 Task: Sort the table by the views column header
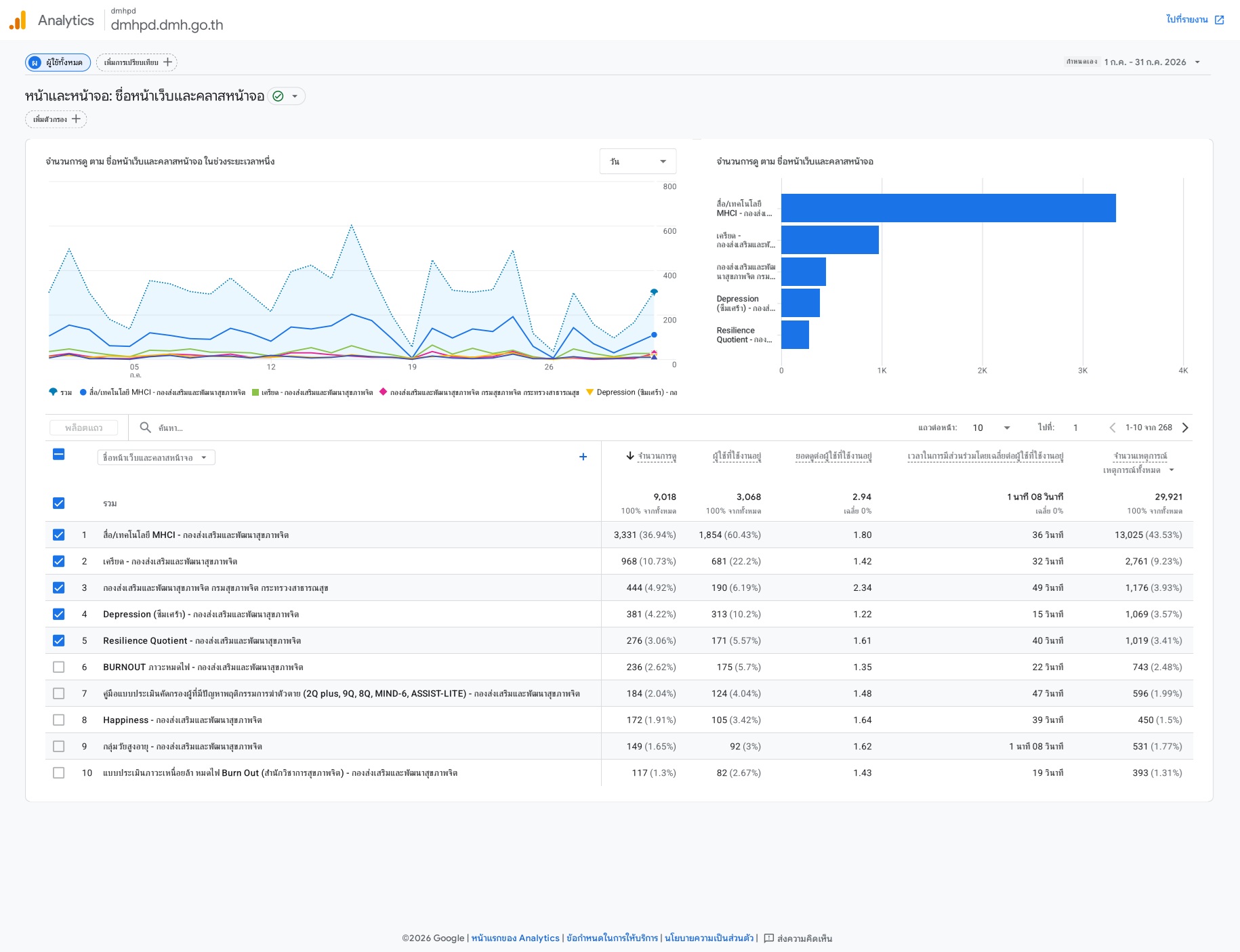(x=650, y=457)
